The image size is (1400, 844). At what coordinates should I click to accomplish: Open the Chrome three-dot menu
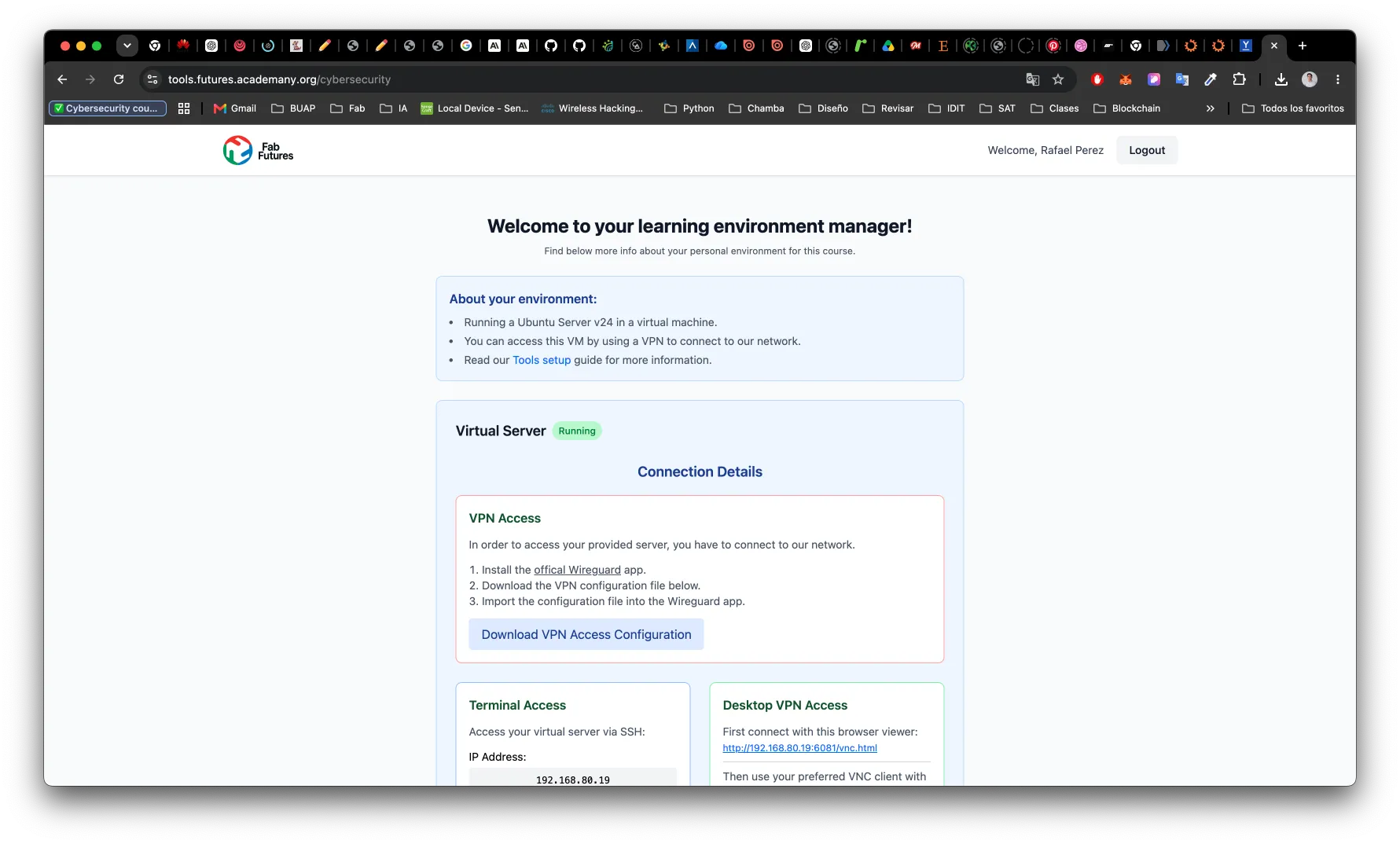click(1338, 79)
